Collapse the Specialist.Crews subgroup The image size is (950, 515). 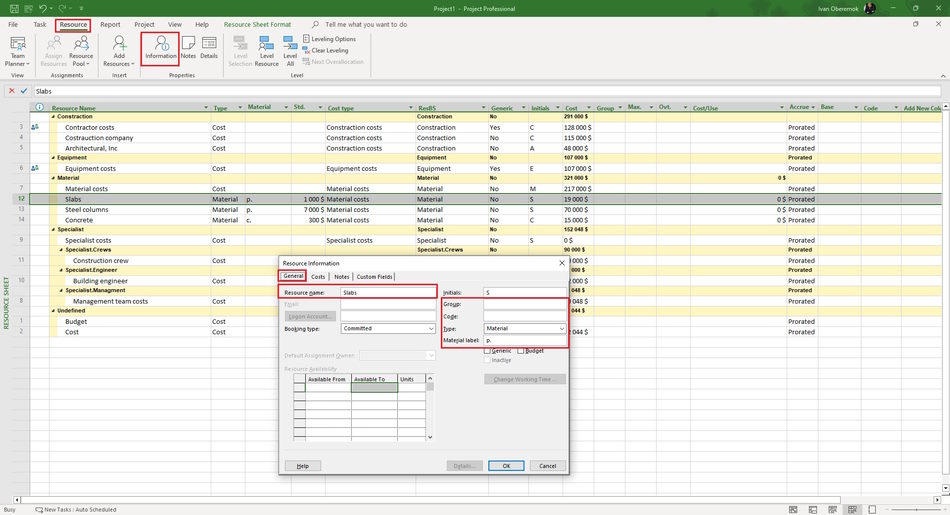(x=61, y=250)
